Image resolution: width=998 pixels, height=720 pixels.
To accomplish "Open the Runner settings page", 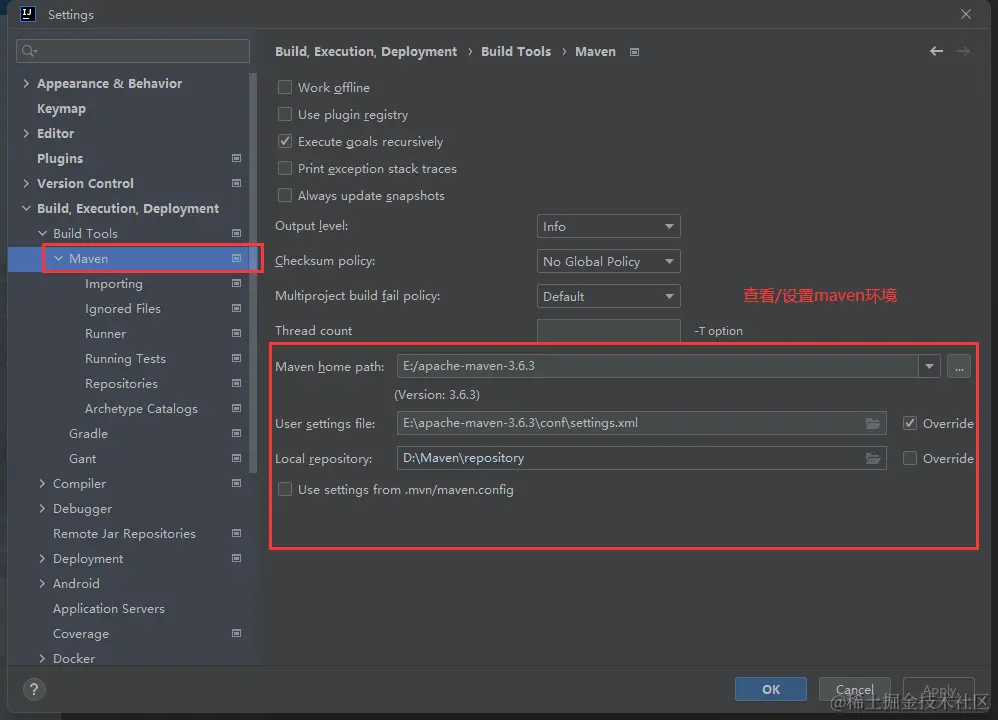I will pos(106,334).
